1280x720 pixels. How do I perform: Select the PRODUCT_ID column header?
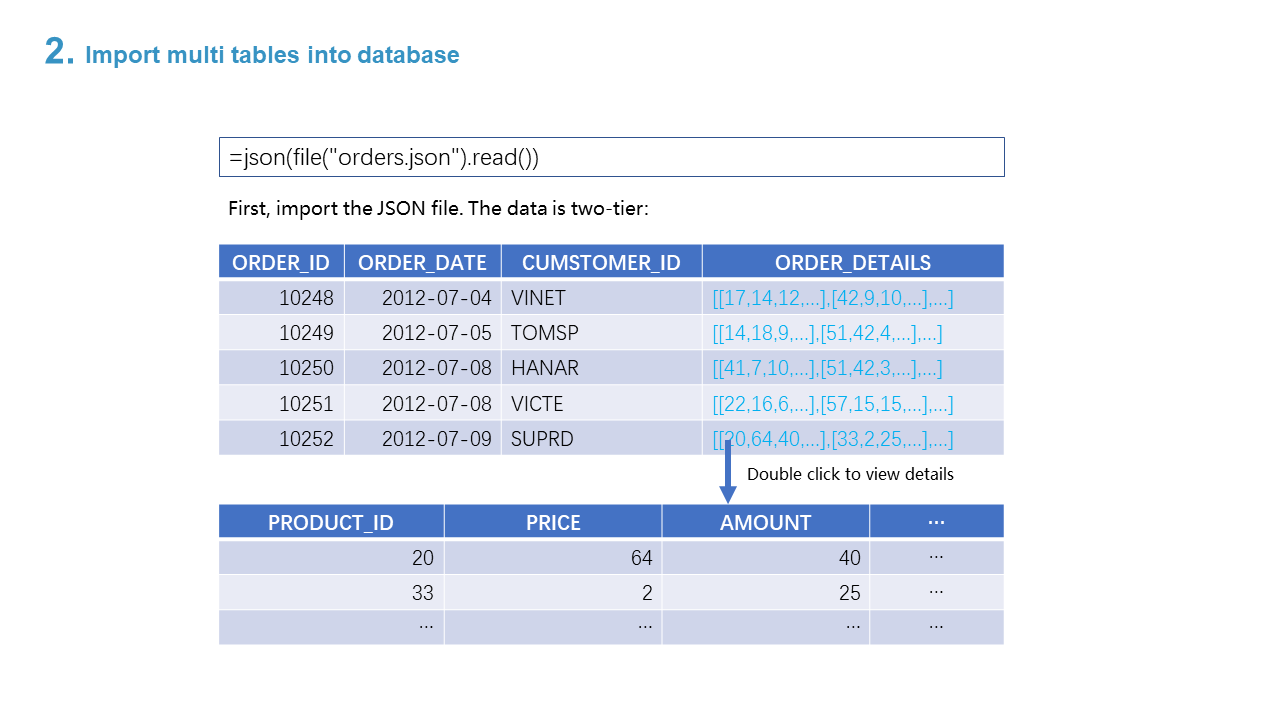[331, 522]
